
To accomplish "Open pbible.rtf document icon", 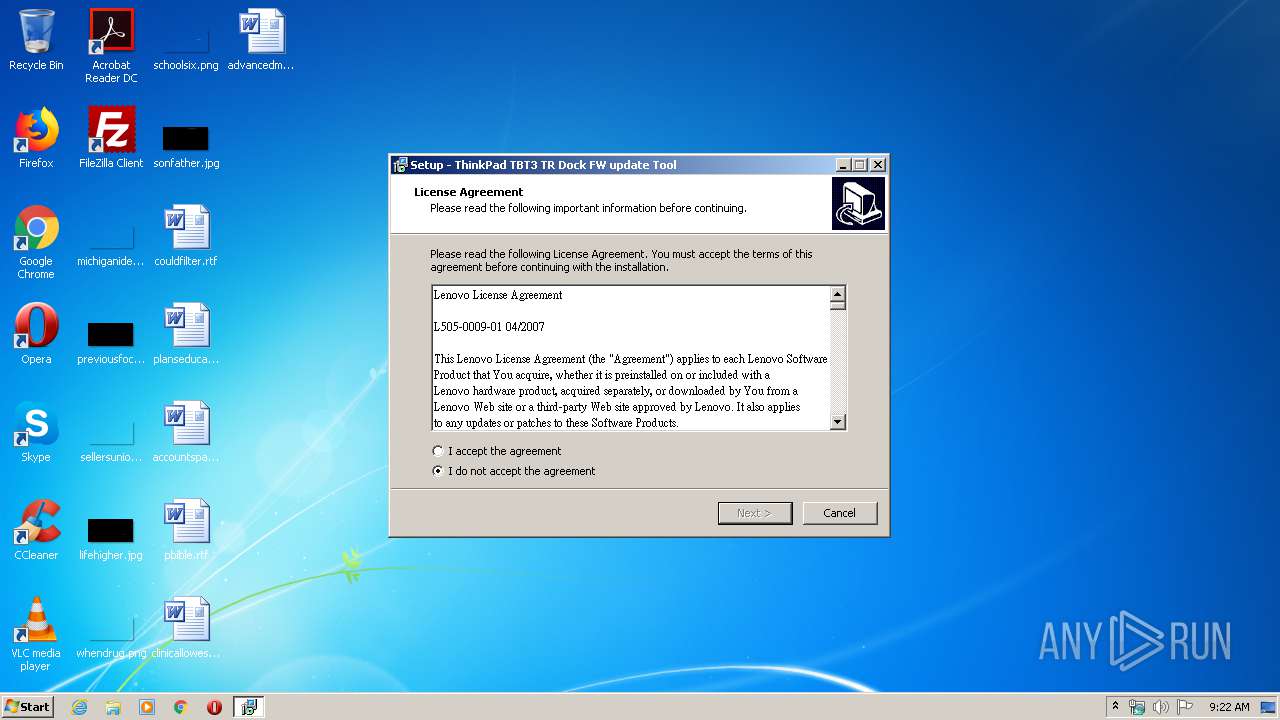I will tap(186, 529).
